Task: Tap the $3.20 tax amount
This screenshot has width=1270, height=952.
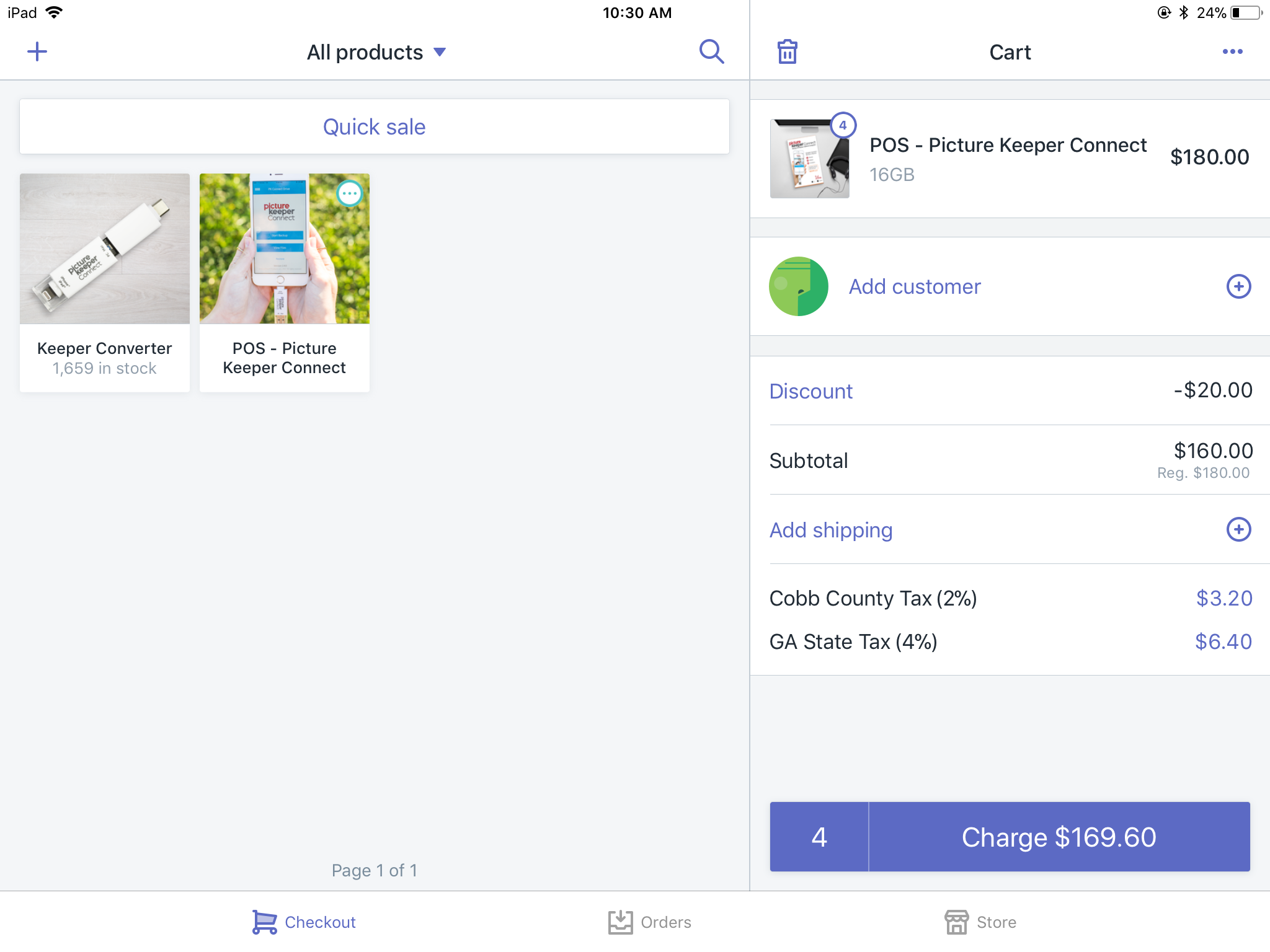Action: pos(1224,598)
